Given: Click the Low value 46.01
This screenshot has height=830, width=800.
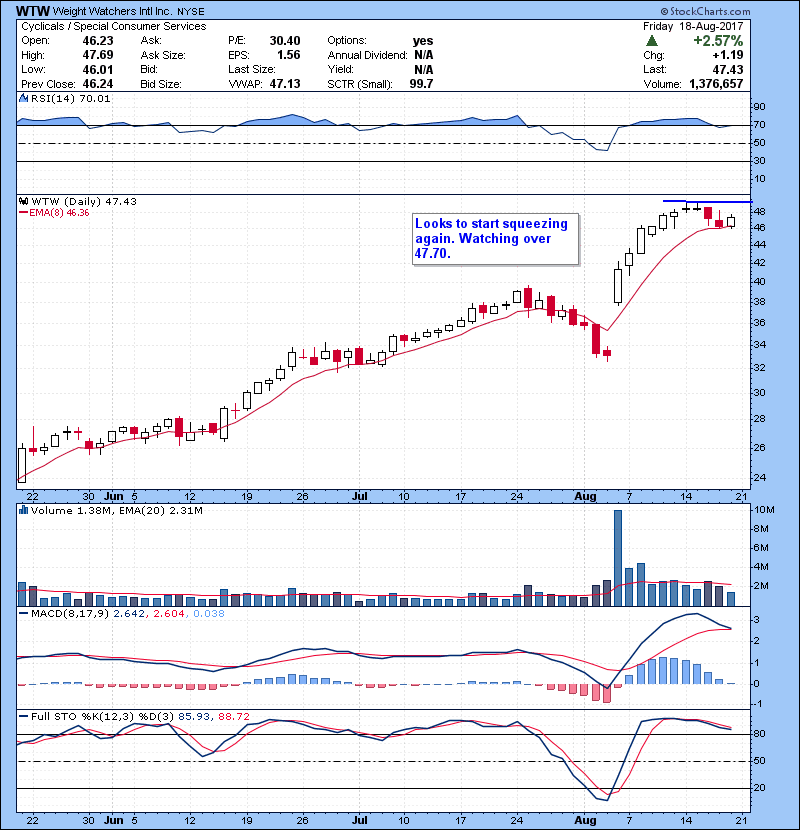Looking at the screenshot, I should pyautogui.click(x=98, y=69).
